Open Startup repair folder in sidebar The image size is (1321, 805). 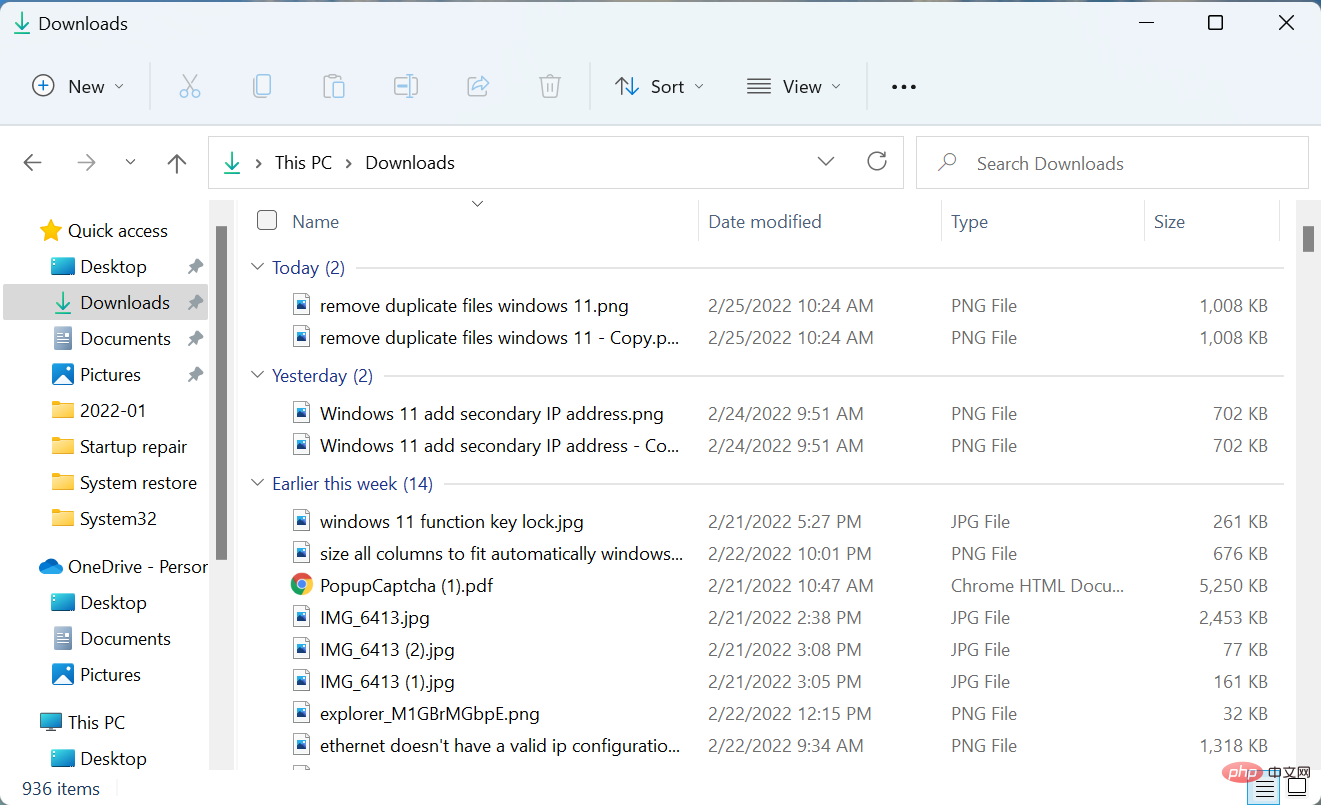[x=133, y=447]
